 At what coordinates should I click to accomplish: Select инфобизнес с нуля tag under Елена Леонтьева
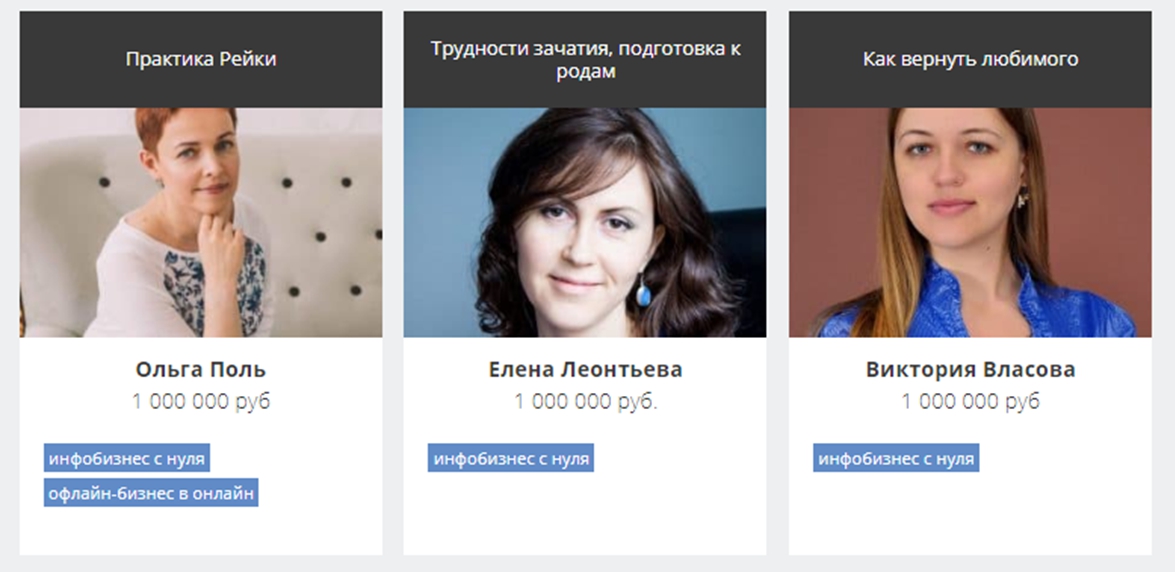[511, 458]
